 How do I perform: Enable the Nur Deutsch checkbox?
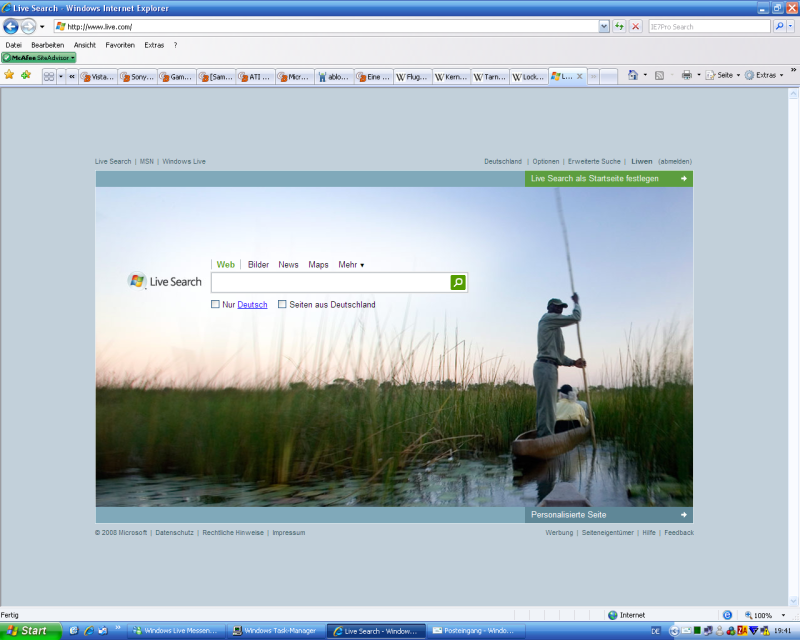(215, 304)
